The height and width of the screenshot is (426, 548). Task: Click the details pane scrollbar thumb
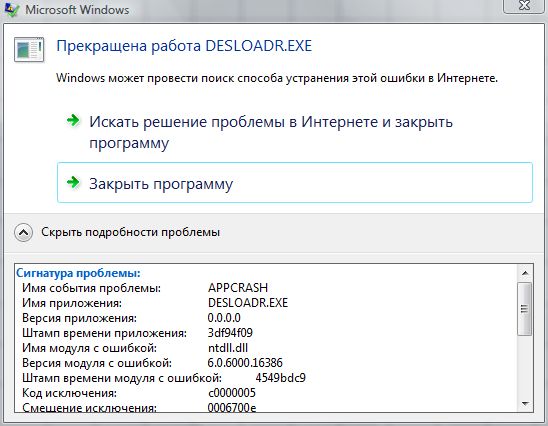pos(525,309)
